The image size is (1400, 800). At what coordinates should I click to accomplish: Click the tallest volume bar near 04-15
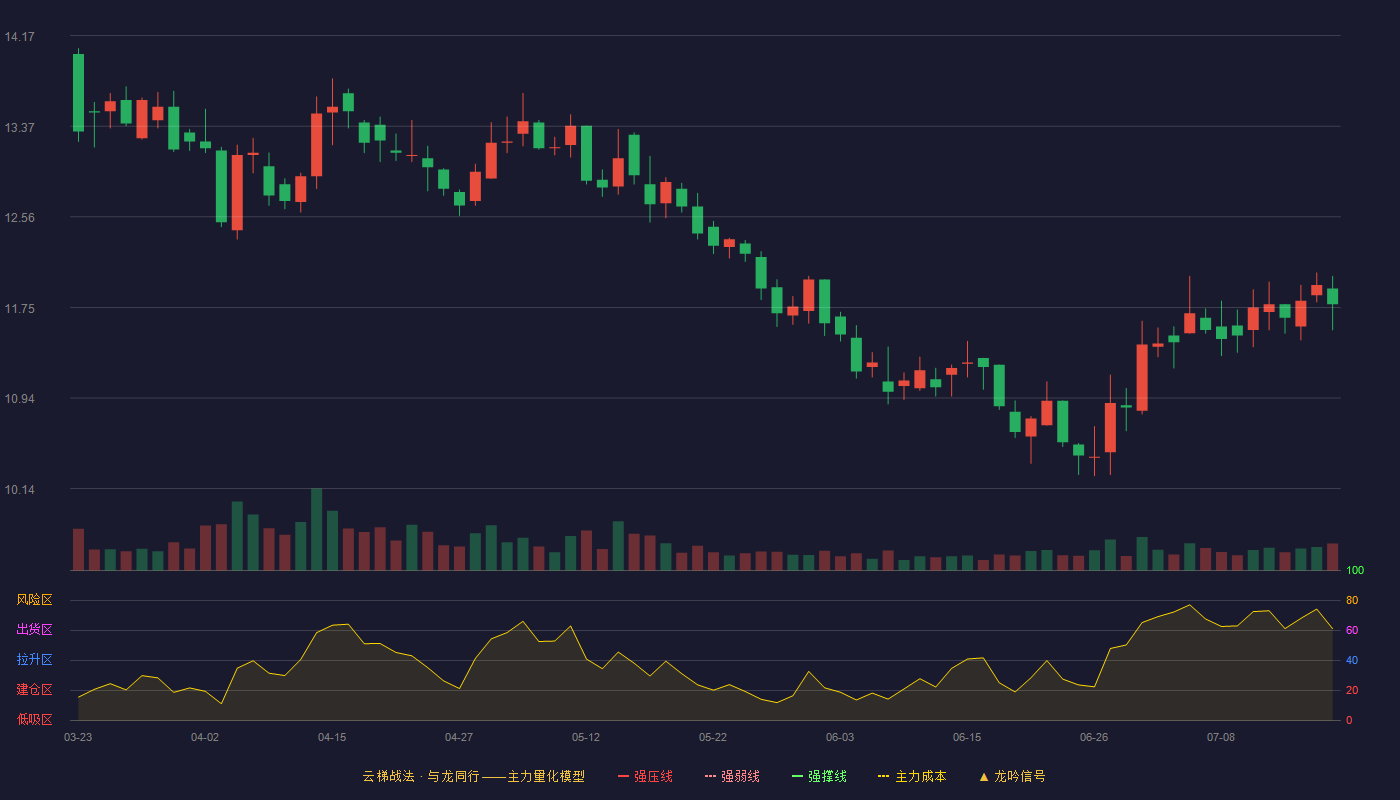click(316, 529)
